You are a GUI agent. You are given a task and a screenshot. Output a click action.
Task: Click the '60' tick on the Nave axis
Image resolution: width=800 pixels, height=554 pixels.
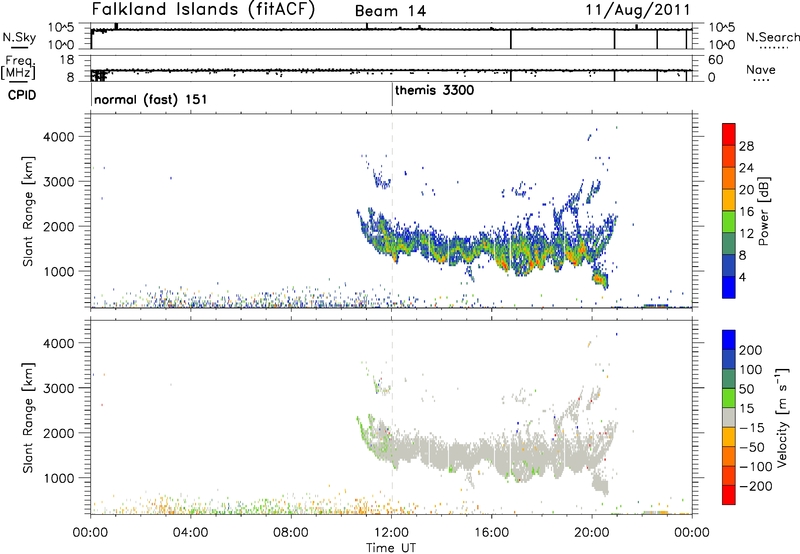point(716,60)
